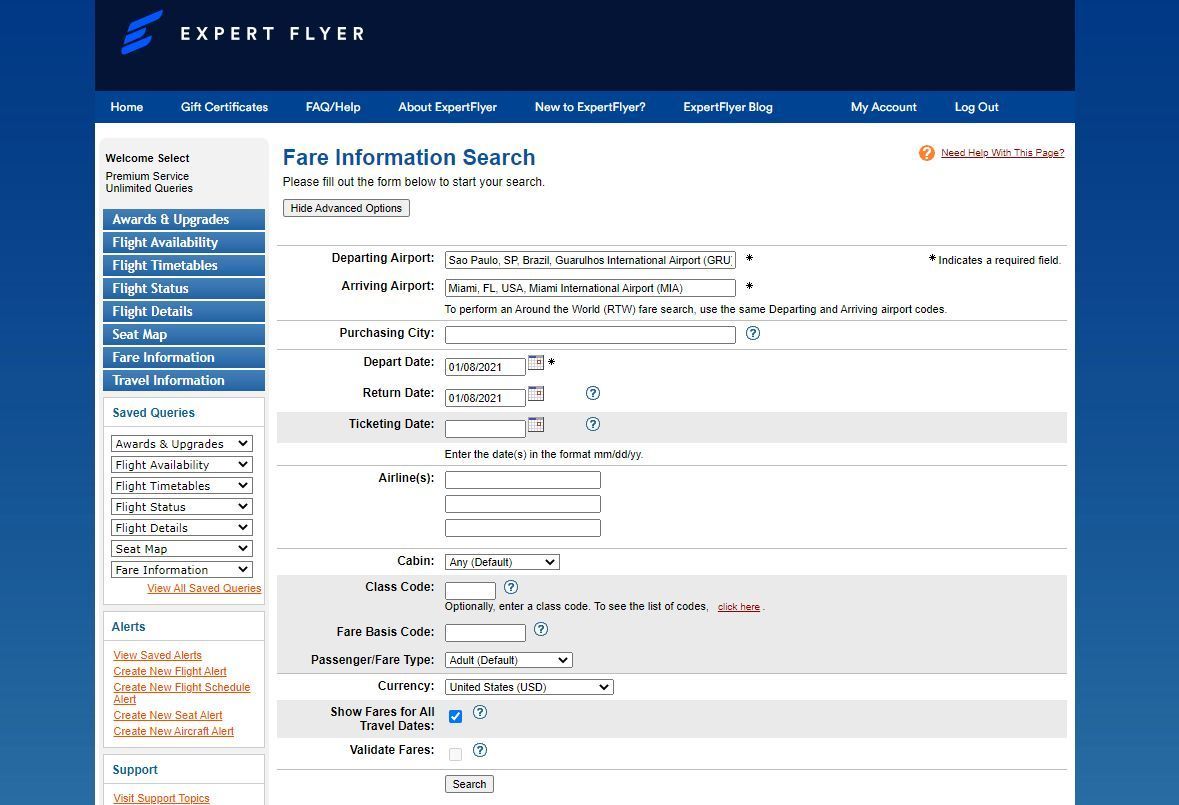Focus the Depart Date field
Image resolution: width=1179 pixels, height=805 pixels.
(485, 367)
